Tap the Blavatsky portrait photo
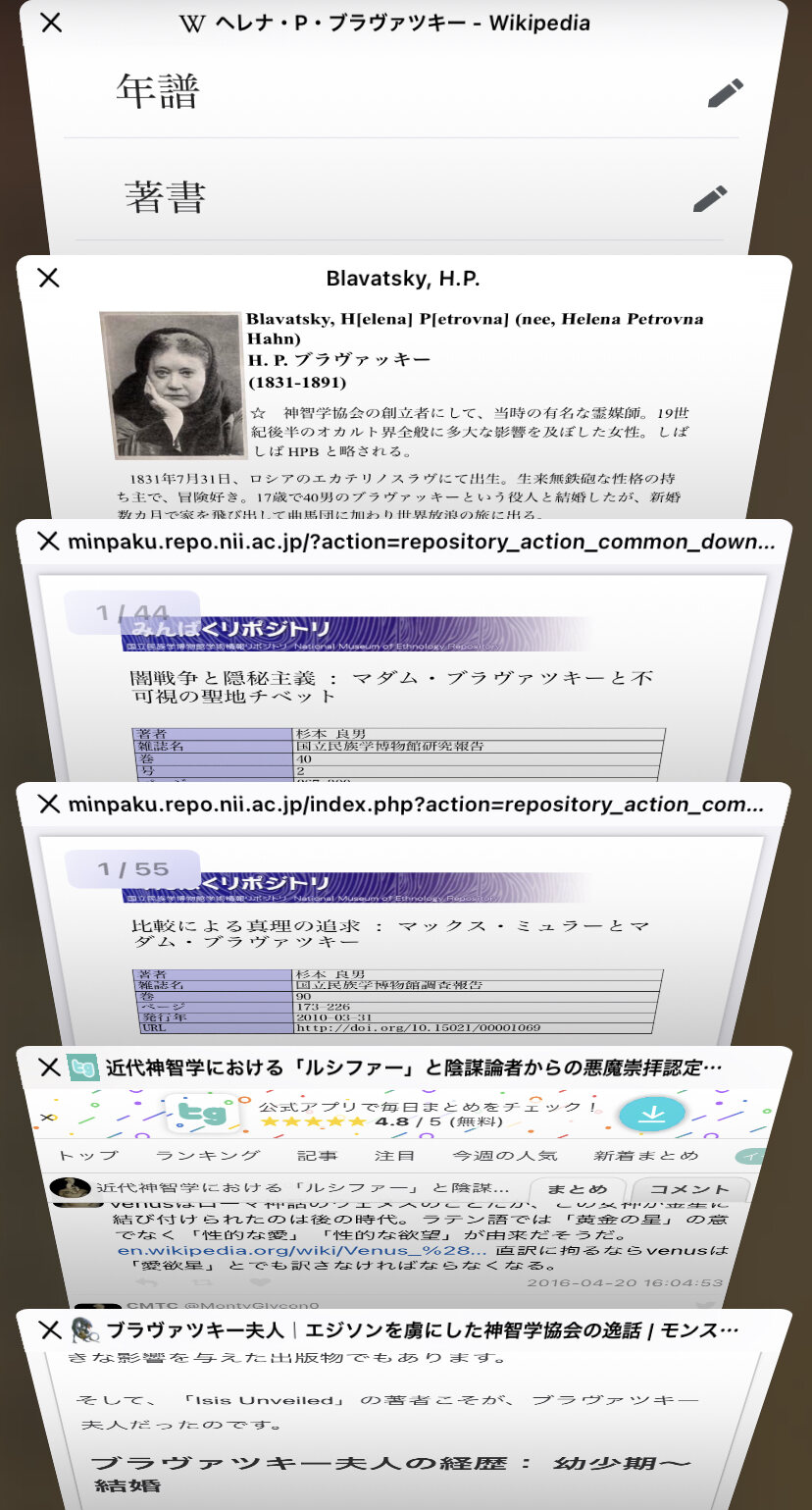The width and height of the screenshot is (812, 1510). 172,385
